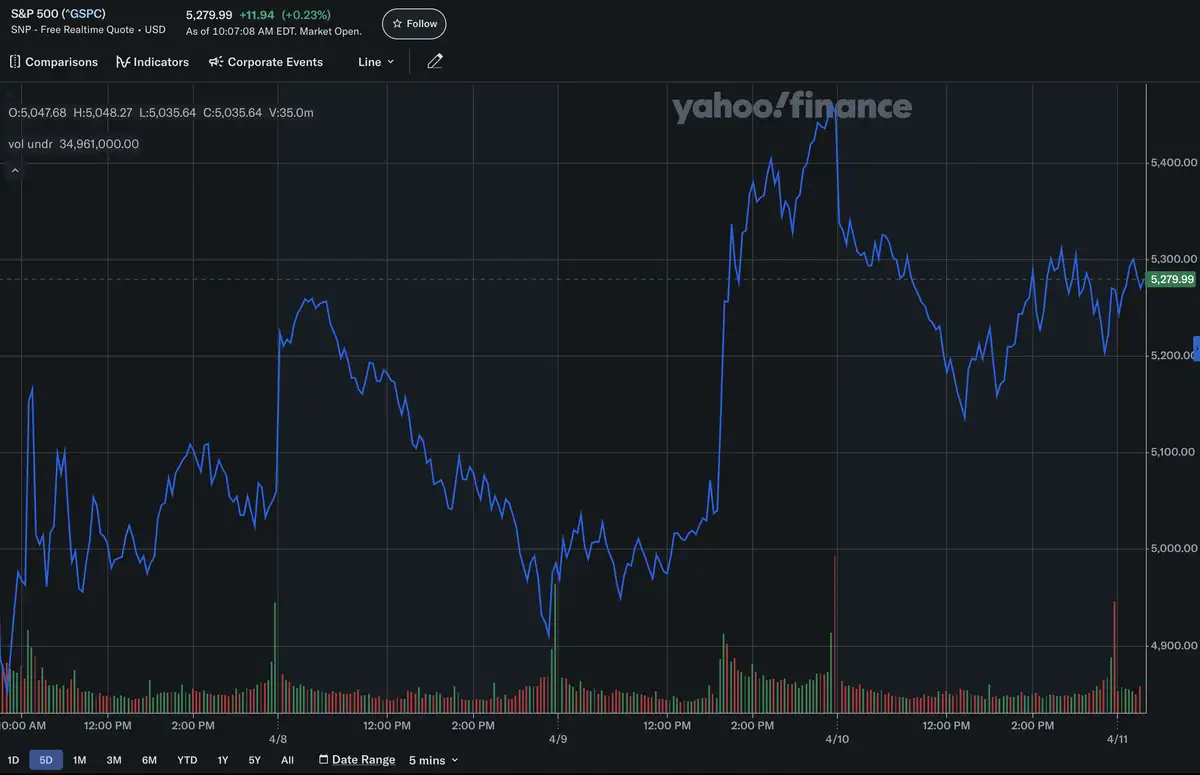Click the +11.94 change value
Viewport: 1200px width, 775px height.
tap(257, 15)
